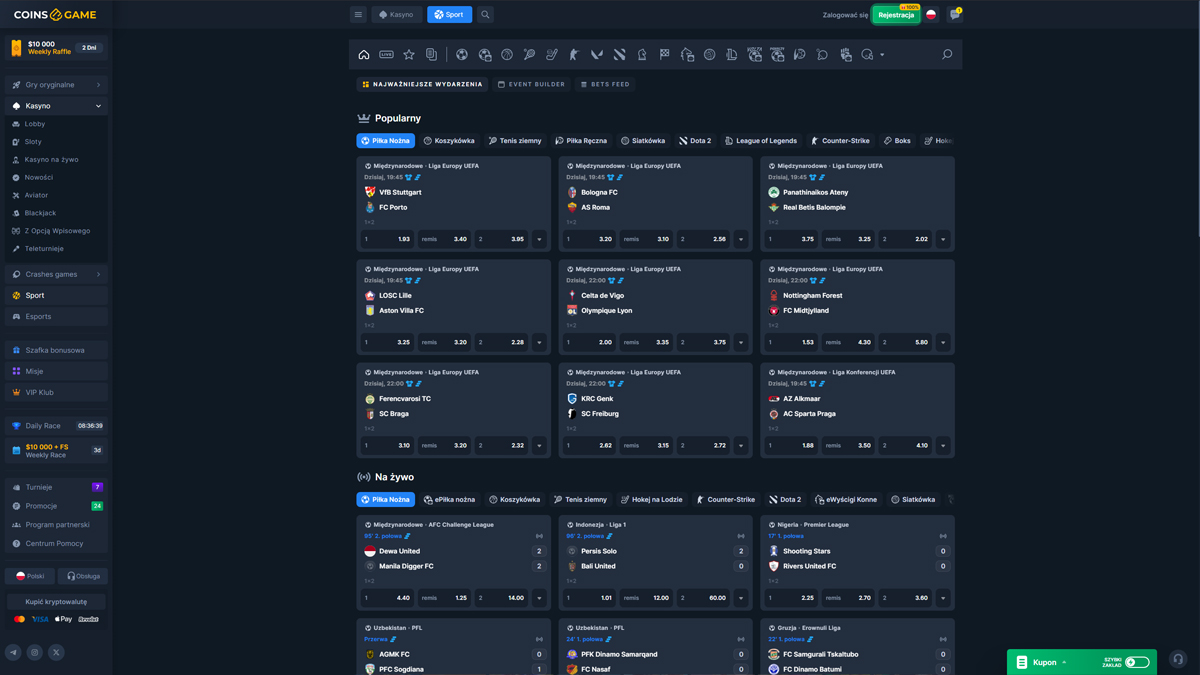The height and width of the screenshot is (675, 1200).
Task: Open the Live events icon in sports bar
Action: (x=386, y=55)
